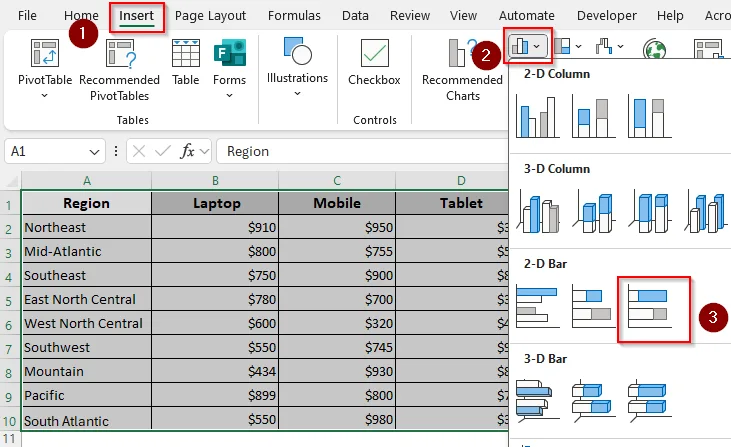
Task: Select column A header
Action: (x=87, y=181)
